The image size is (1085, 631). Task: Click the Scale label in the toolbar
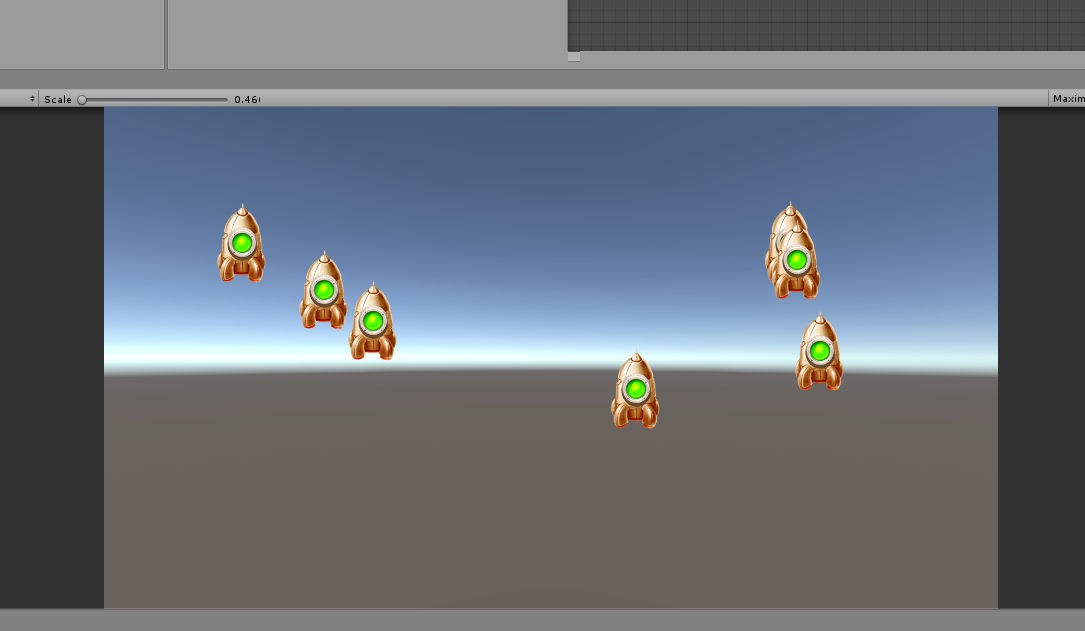coord(58,99)
